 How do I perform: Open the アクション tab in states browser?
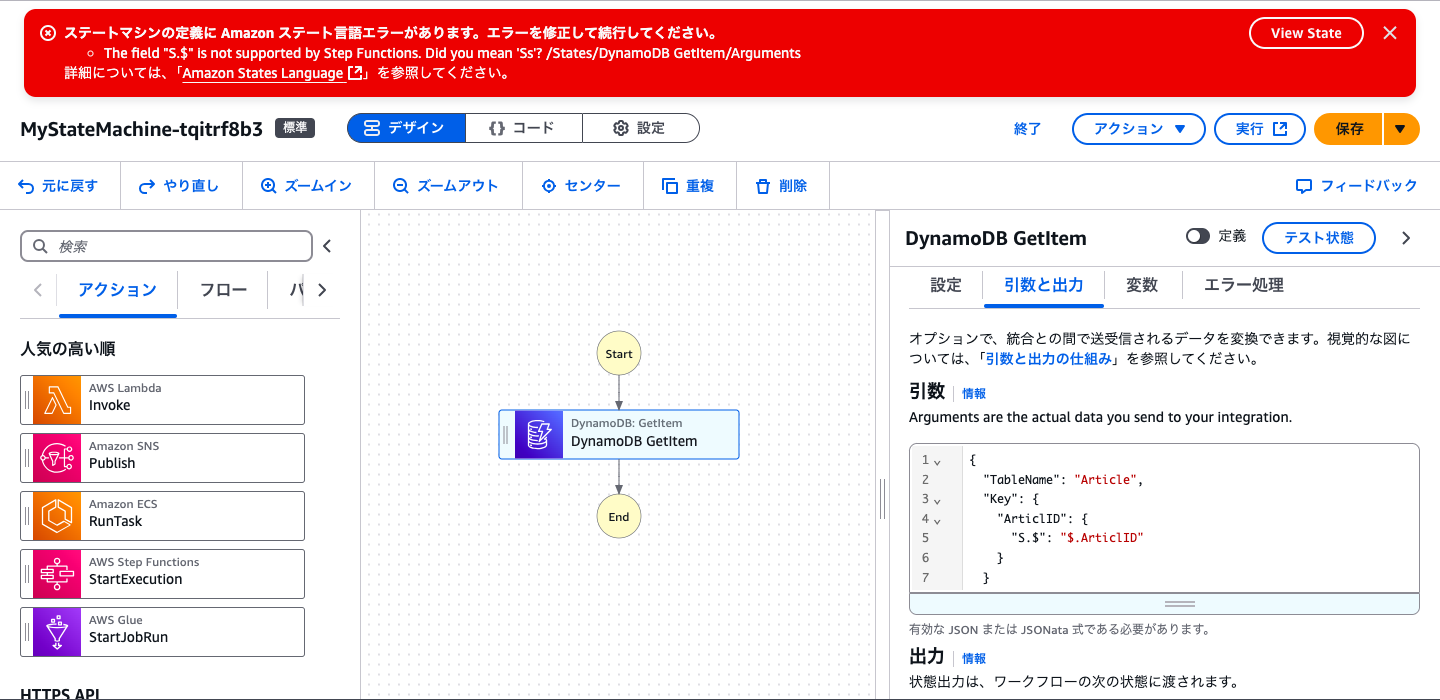click(x=118, y=290)
